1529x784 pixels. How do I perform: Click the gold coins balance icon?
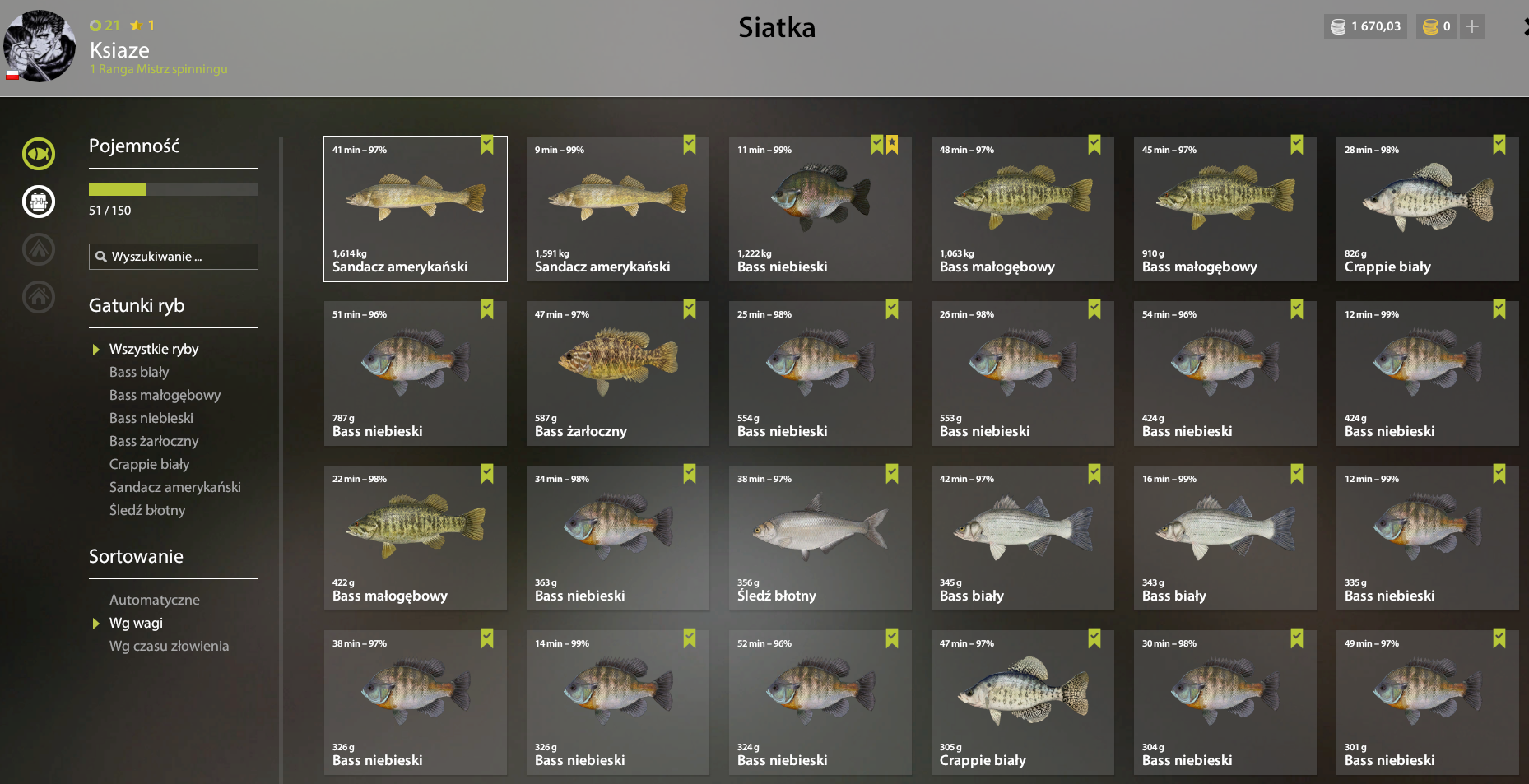pos(1430,26)
